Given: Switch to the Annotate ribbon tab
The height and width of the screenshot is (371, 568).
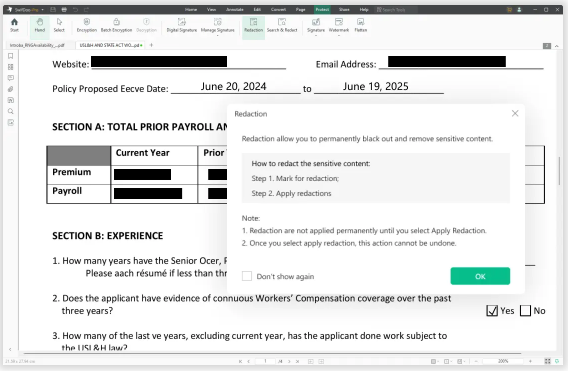Looking at the screenshot, I should pyautogui.click(x=235, y=9).
